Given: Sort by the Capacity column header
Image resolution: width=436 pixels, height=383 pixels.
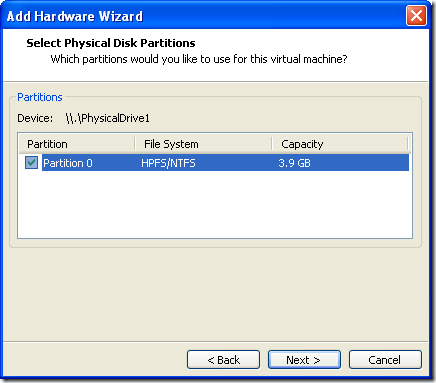Looking at the screenshot, I should coord(340,144).
